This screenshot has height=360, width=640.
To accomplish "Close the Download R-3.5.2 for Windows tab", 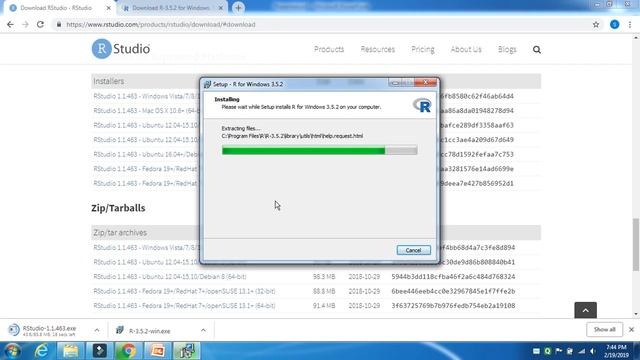I will pyautogui.click(x=220, y=8).
